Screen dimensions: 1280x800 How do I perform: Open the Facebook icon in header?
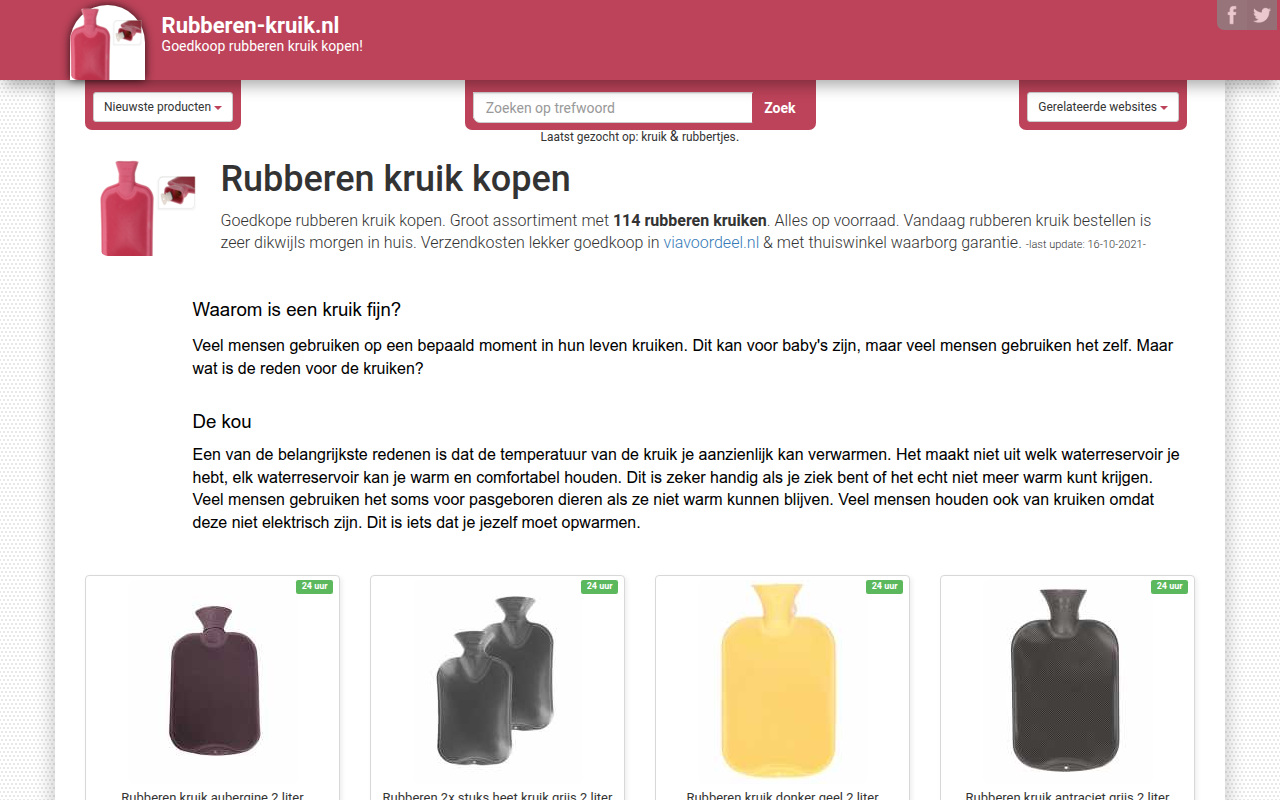coord(1232,15)
